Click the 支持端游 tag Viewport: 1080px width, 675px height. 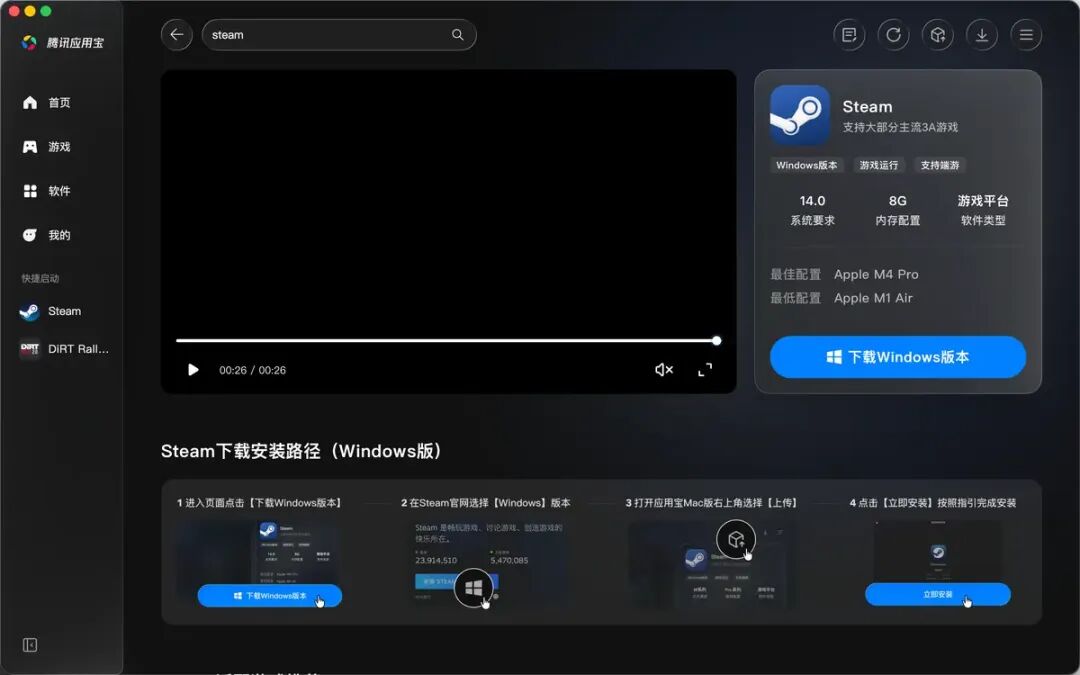click(x=940, y=165)
